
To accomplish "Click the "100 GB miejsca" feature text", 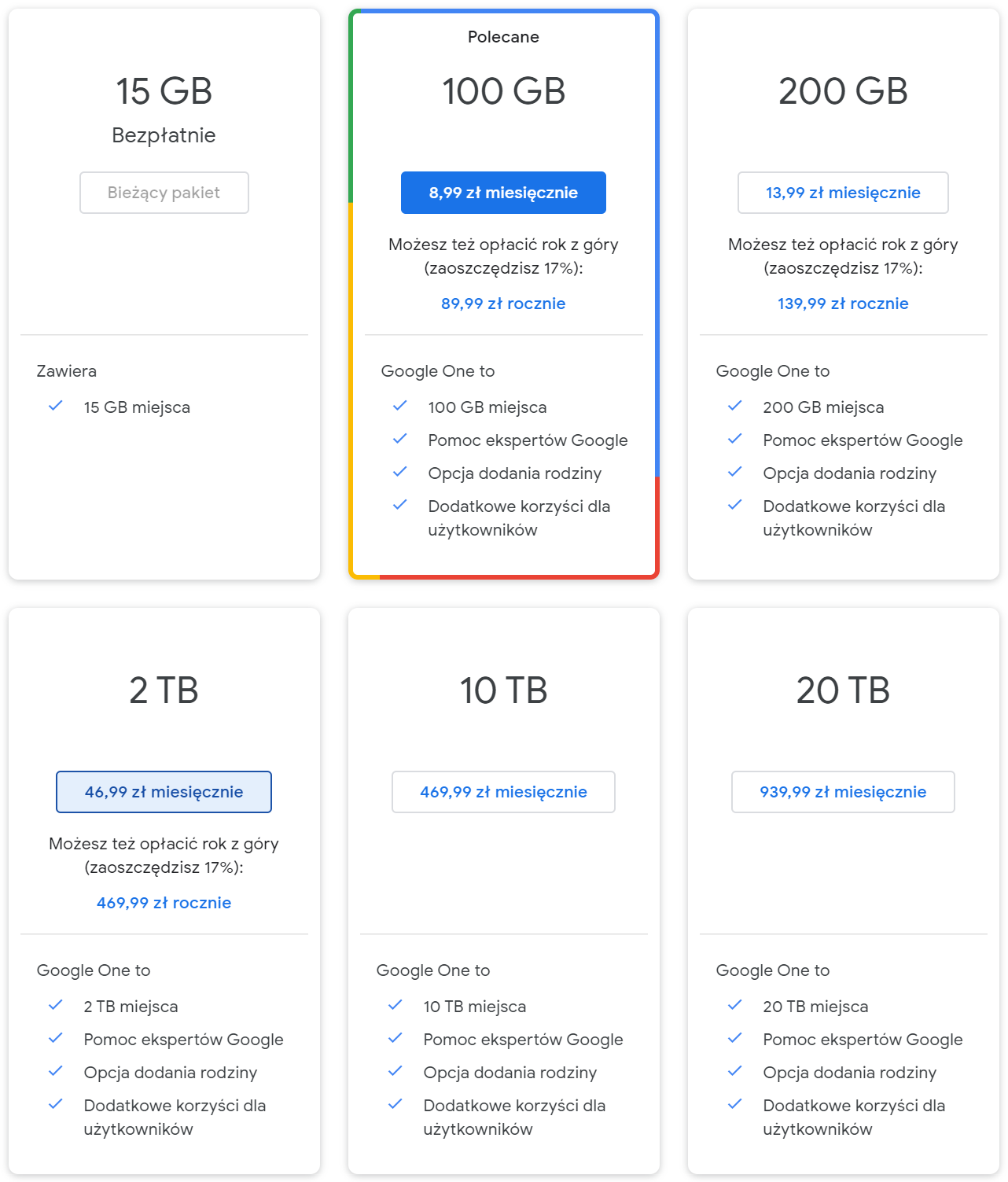I will click(487, 407).
